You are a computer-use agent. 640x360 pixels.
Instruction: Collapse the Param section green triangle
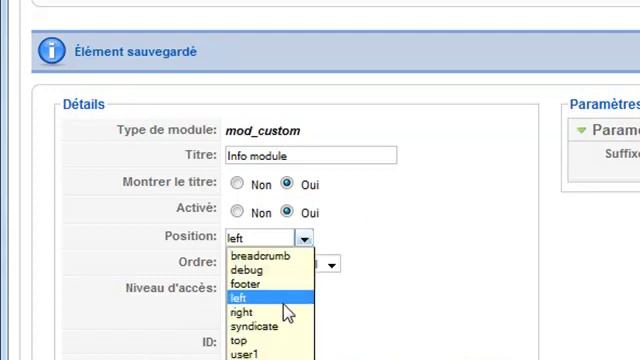point(581,131)
